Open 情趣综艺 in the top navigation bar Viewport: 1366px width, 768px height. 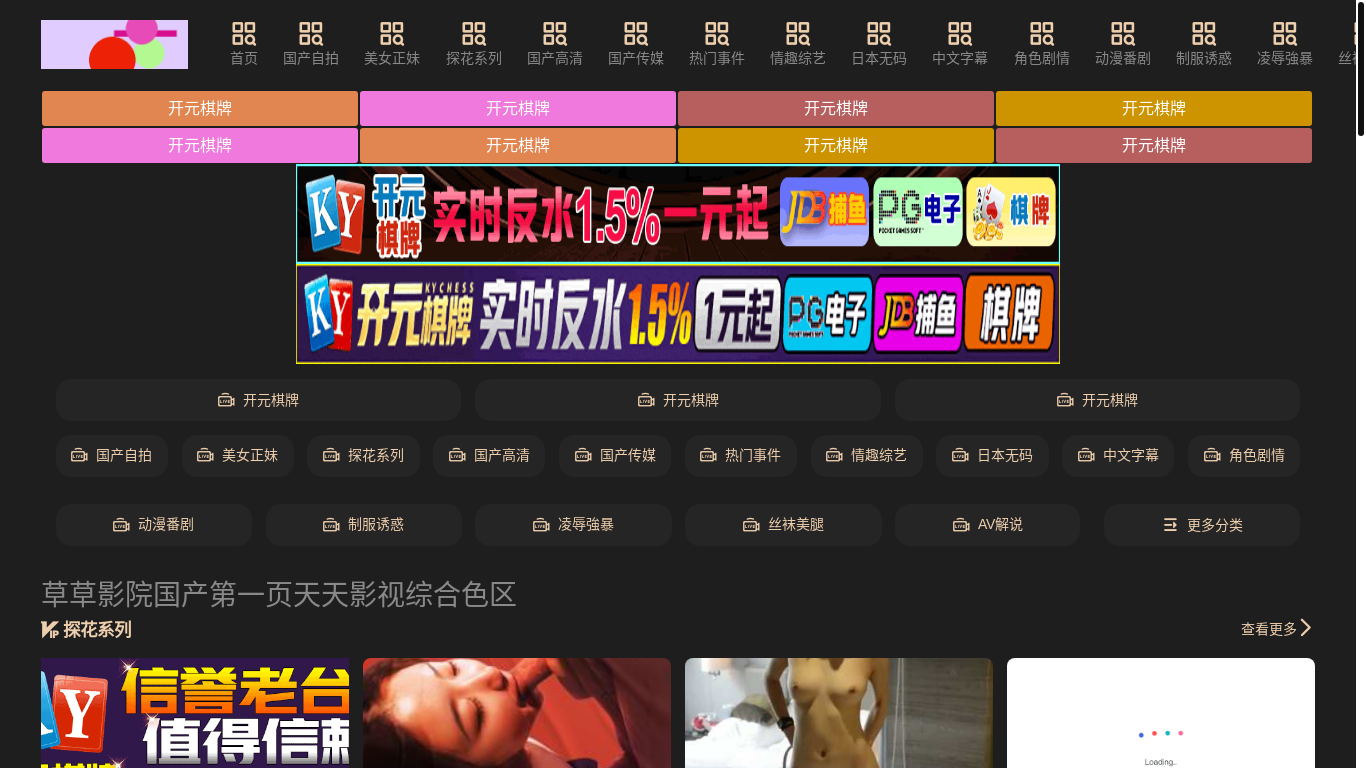point(798,45)
